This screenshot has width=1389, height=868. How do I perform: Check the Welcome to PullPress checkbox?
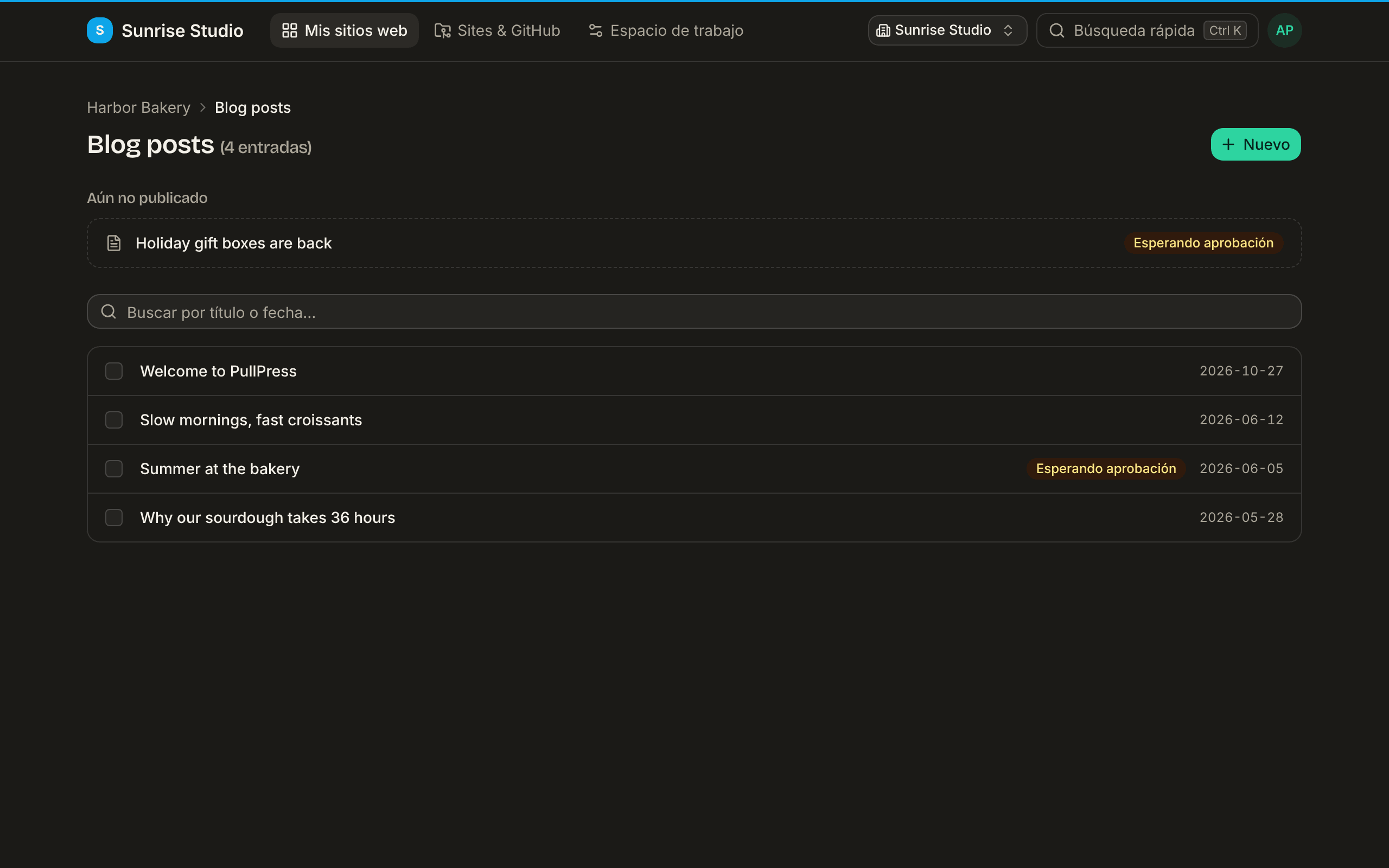[x=114, y=371]
